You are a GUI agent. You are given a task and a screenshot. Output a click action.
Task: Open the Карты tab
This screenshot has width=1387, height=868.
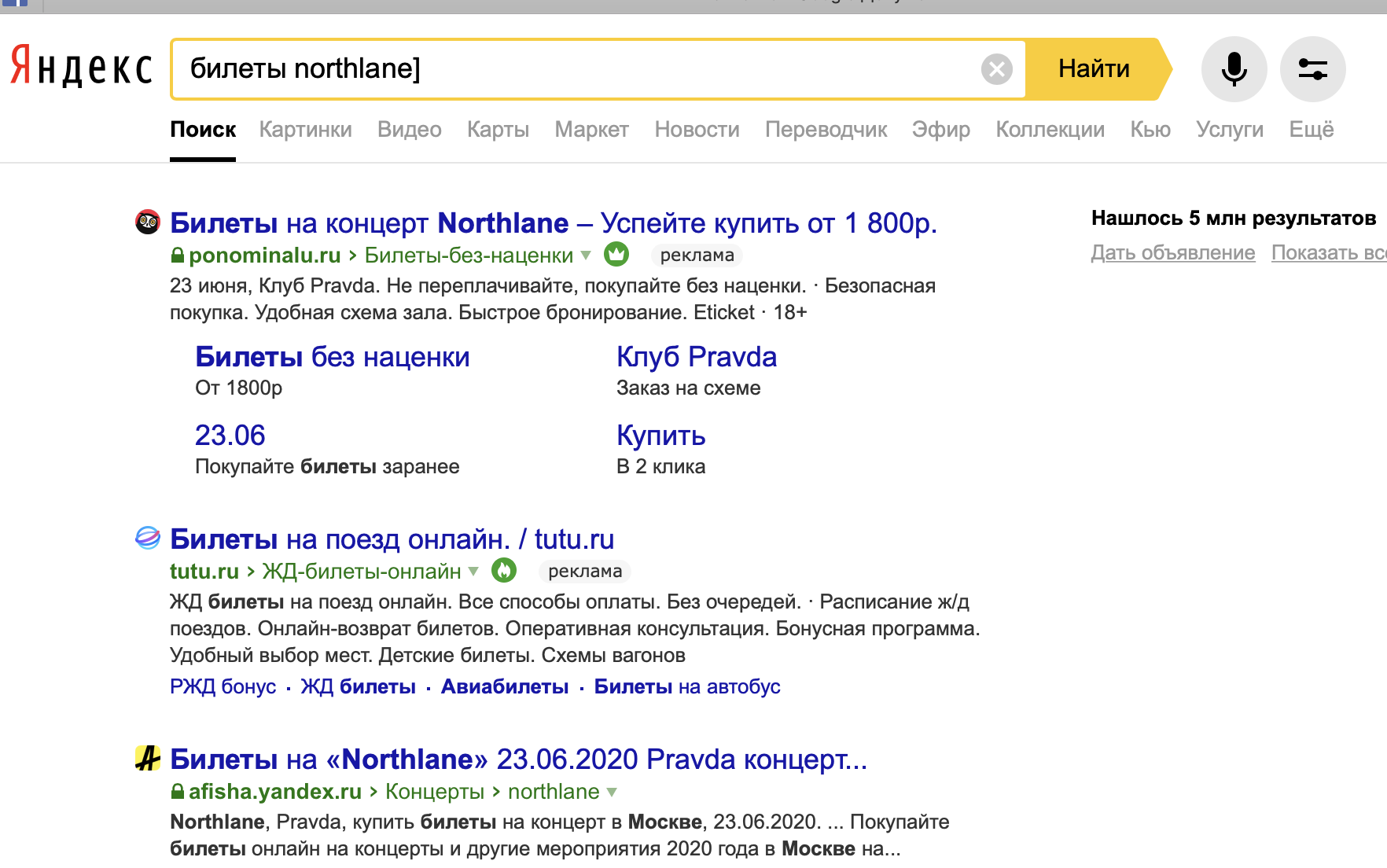498,130
